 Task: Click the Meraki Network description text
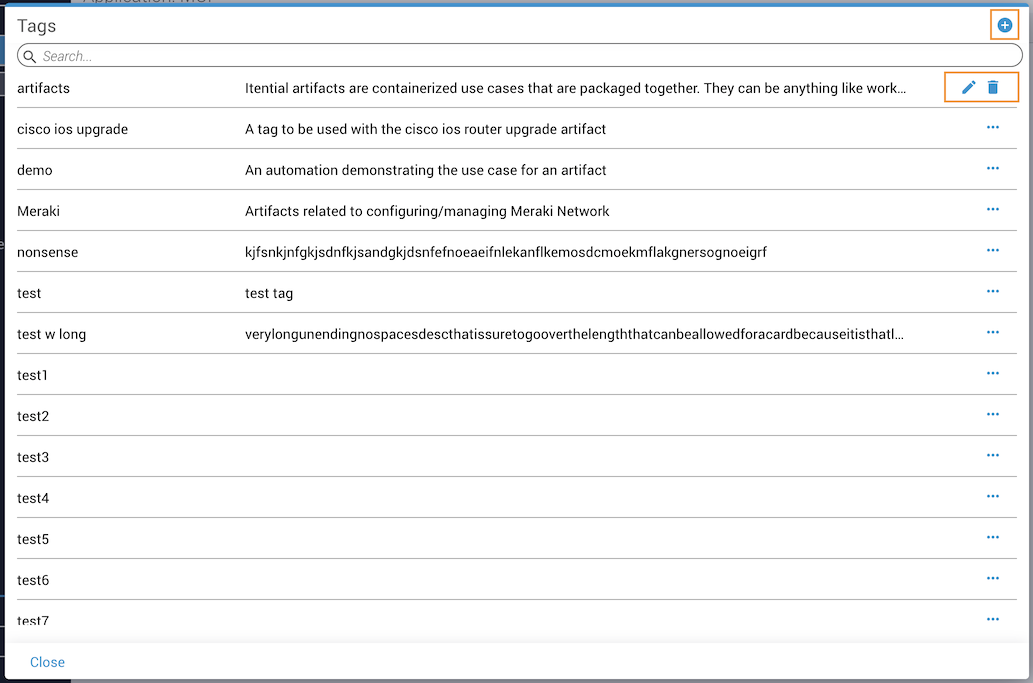tap(427, 211)
